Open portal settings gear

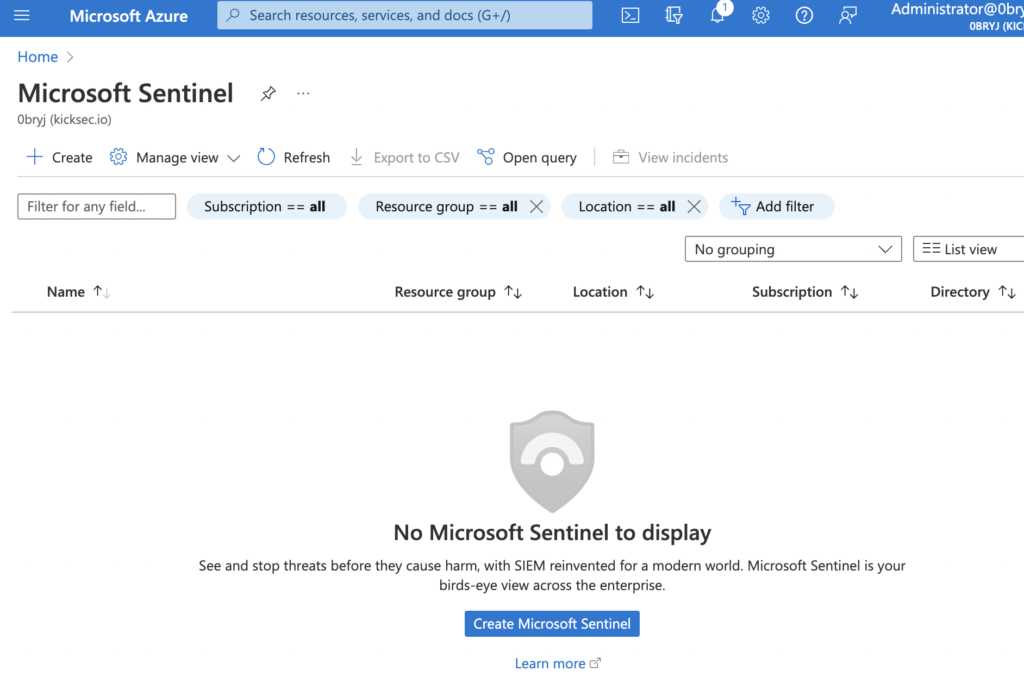click(761, 15)
